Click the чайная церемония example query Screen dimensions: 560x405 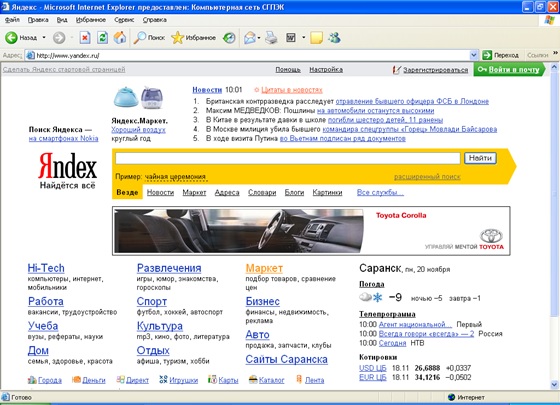pyautogui.click(x=175, y=177)
